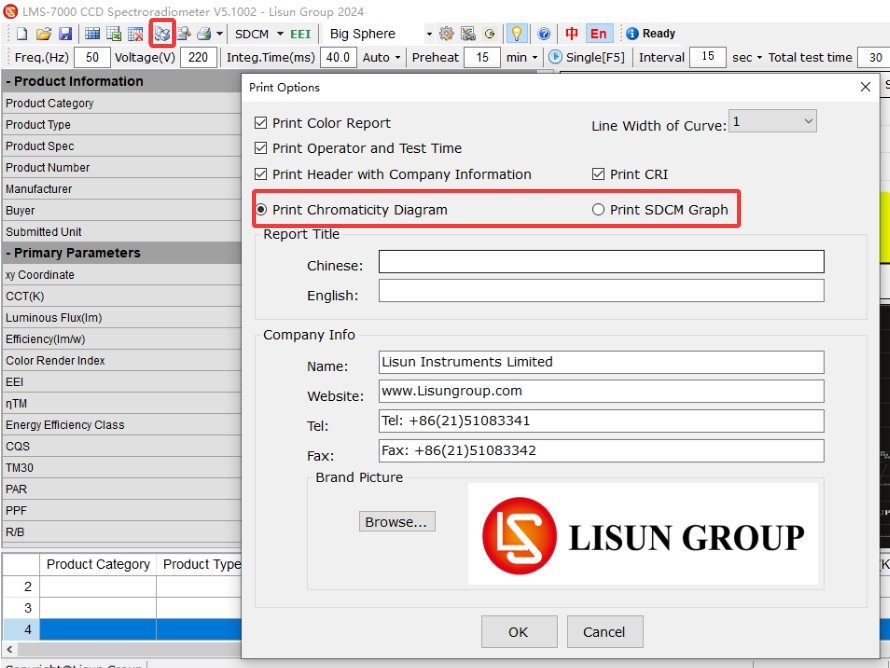The height and width of the screenshot is (668, 890).
Task: Click the Lisun Group brand picture
Action: tap(643, 534)
